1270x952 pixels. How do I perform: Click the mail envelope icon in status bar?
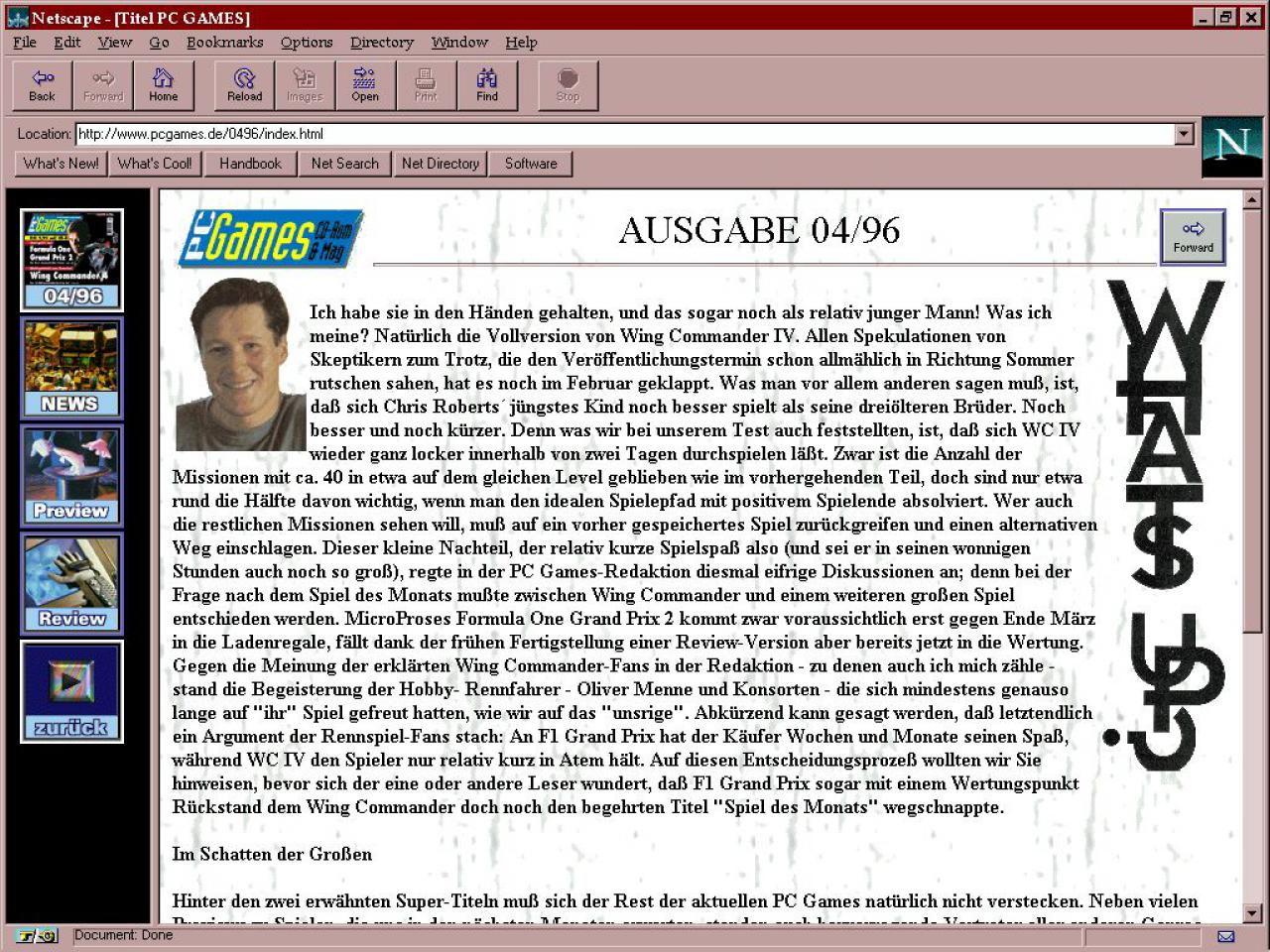pyautogui.click(x=1226, y=936)
